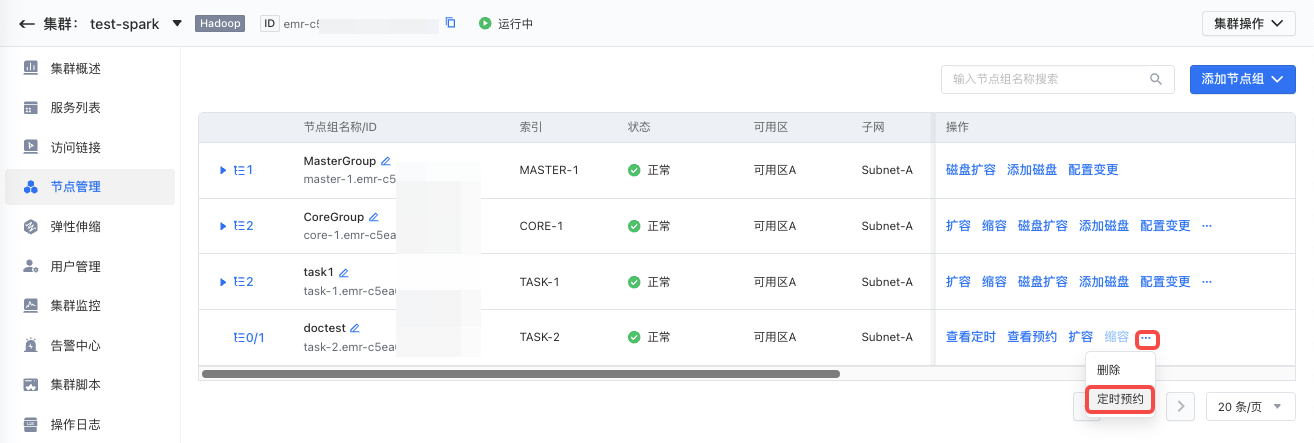Click the 集群监控 monitor icon

pos(31,306)
